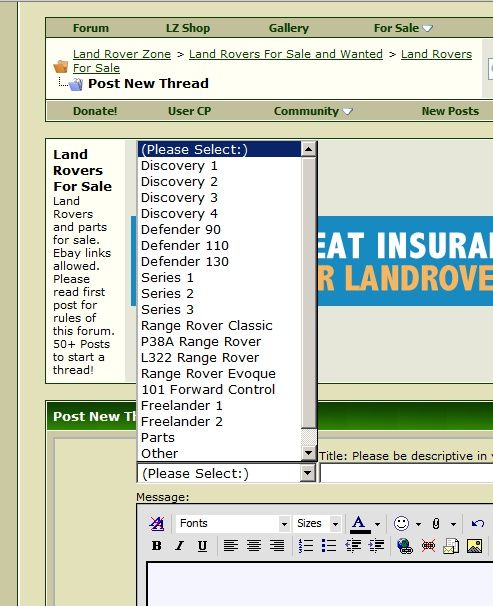Click the Insert Link globe icon

(405, 546)
